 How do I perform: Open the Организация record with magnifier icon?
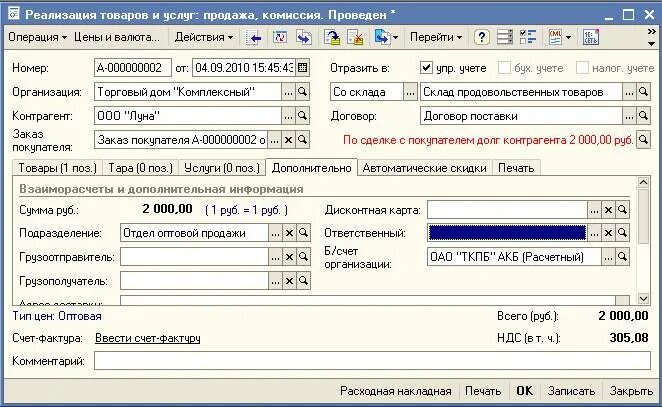pos(302,92)
